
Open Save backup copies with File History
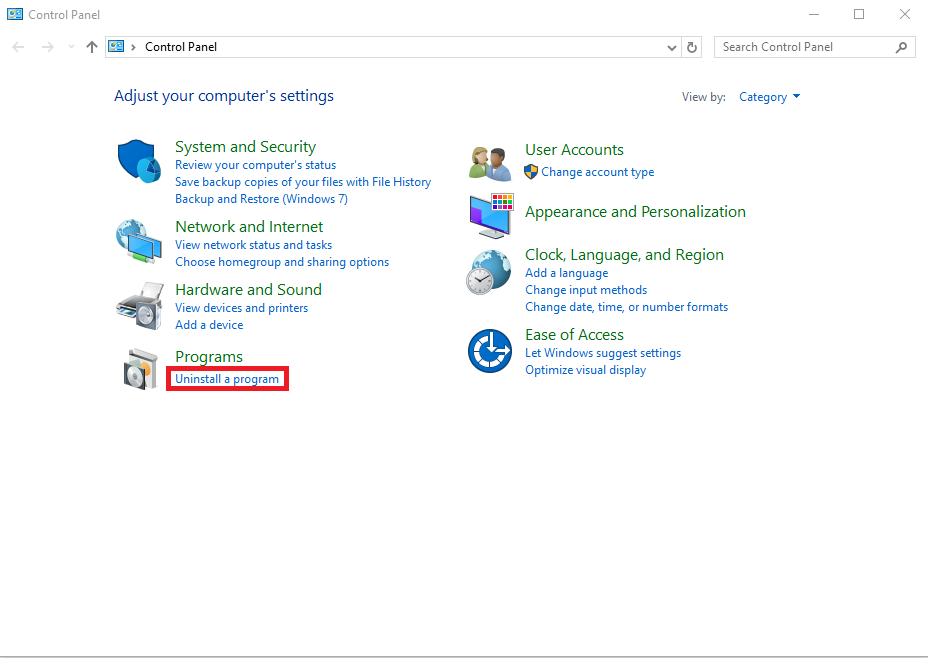click(303, 182)
